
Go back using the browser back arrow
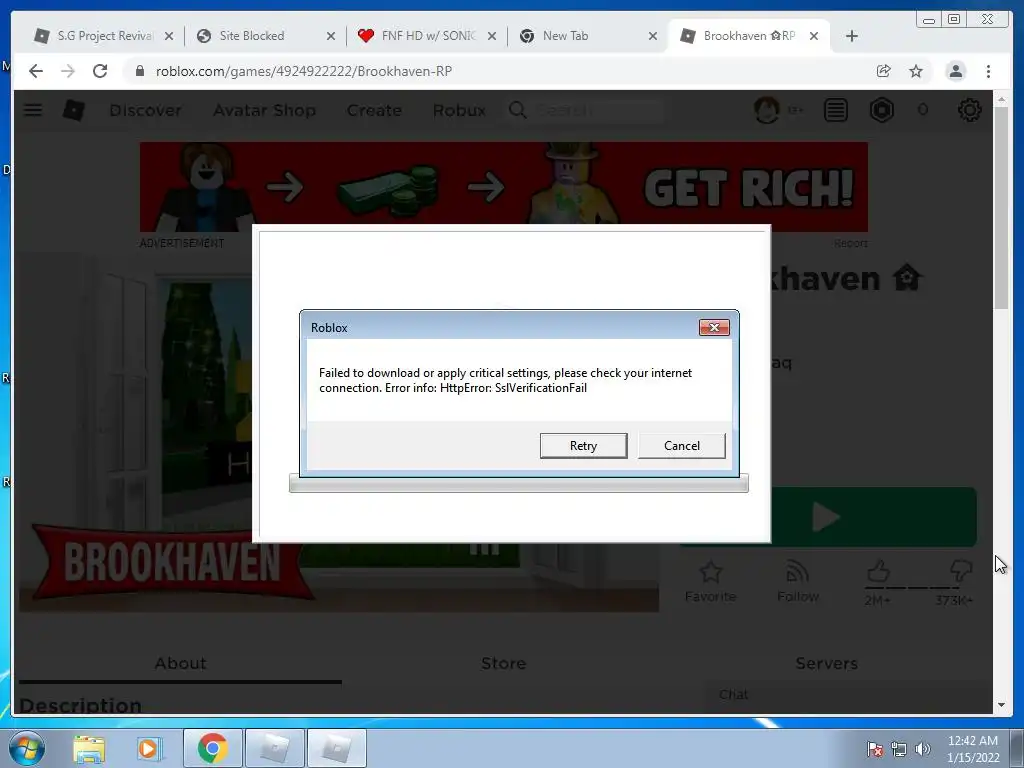[36, 71]
